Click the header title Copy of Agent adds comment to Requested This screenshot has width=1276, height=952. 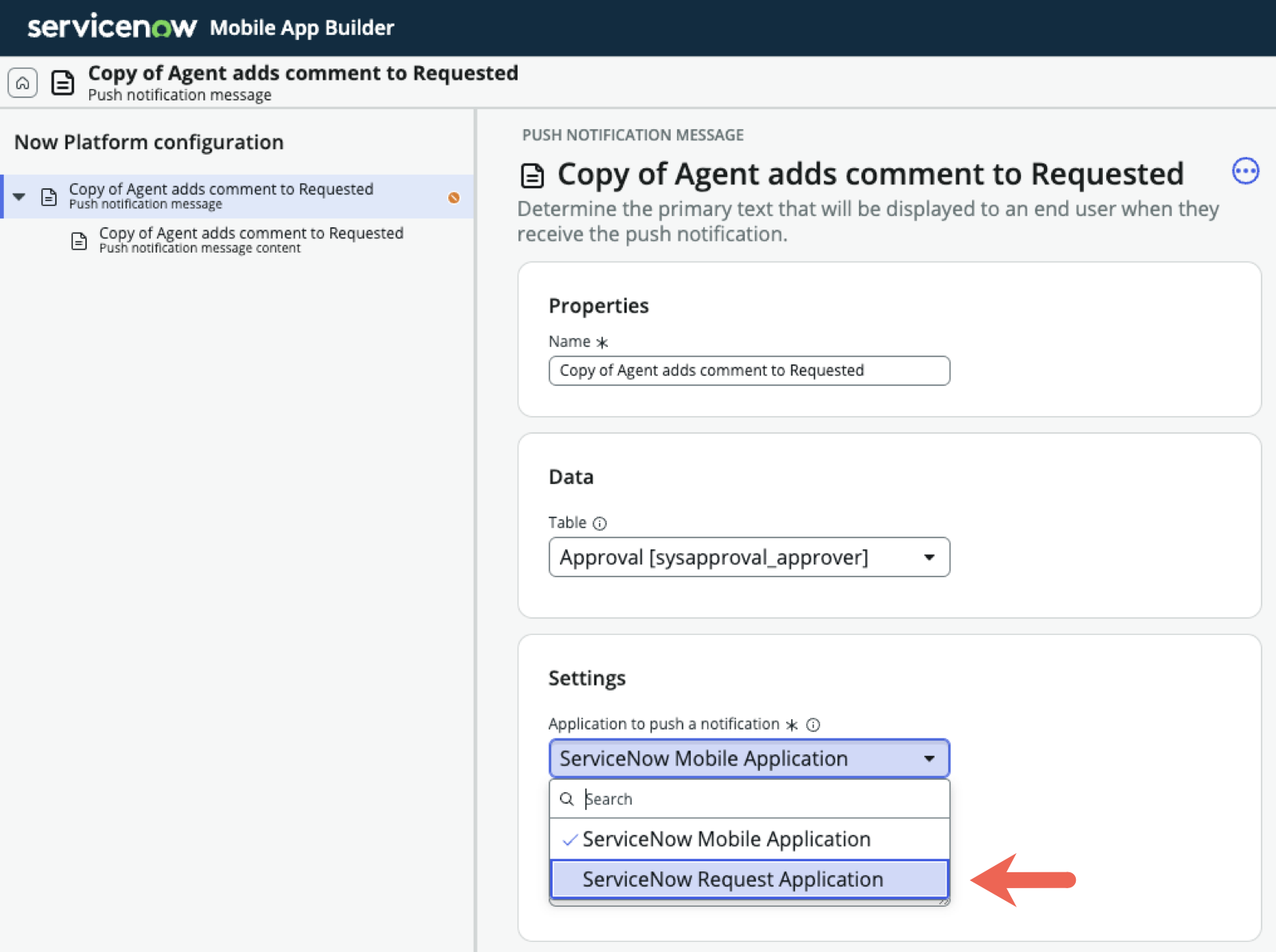pos(303,73)
